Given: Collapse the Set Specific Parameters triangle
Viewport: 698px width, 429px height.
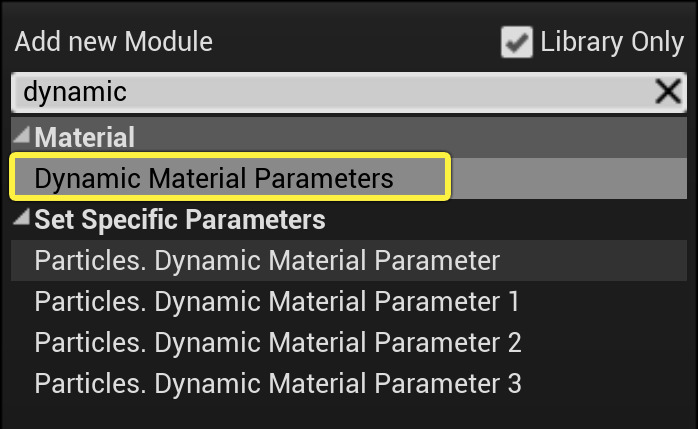Looking at the screenshot, I should pyautogui.click(x=22, y=218).
